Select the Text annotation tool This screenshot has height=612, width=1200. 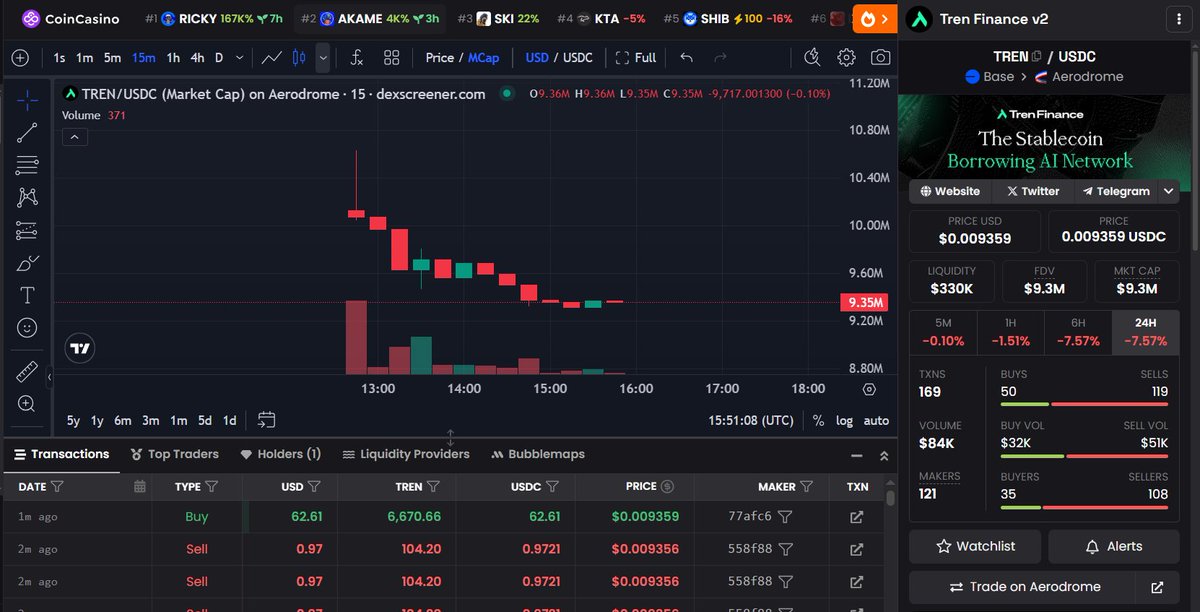(x=27, y=296)
